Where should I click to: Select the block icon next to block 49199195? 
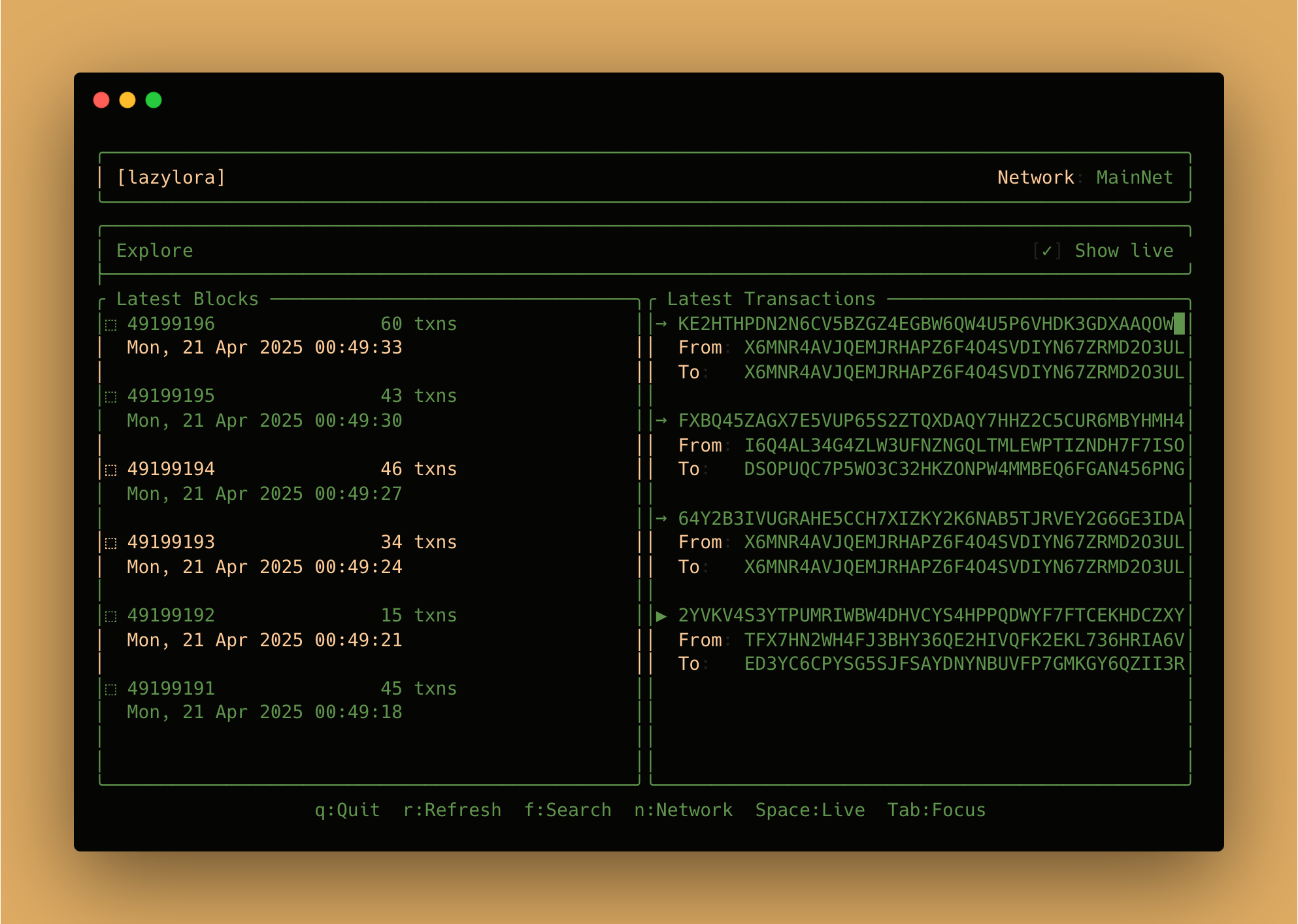(109, 396)
